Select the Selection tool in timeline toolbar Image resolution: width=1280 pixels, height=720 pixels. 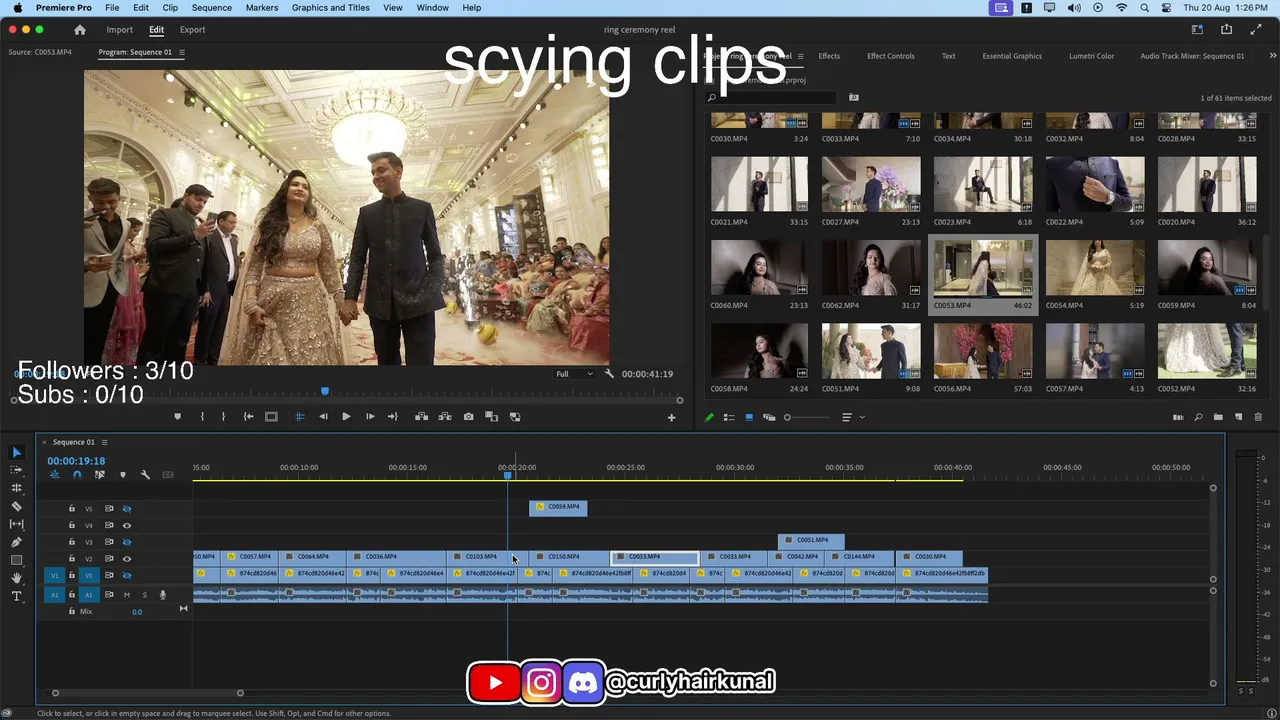click(16, 453)
